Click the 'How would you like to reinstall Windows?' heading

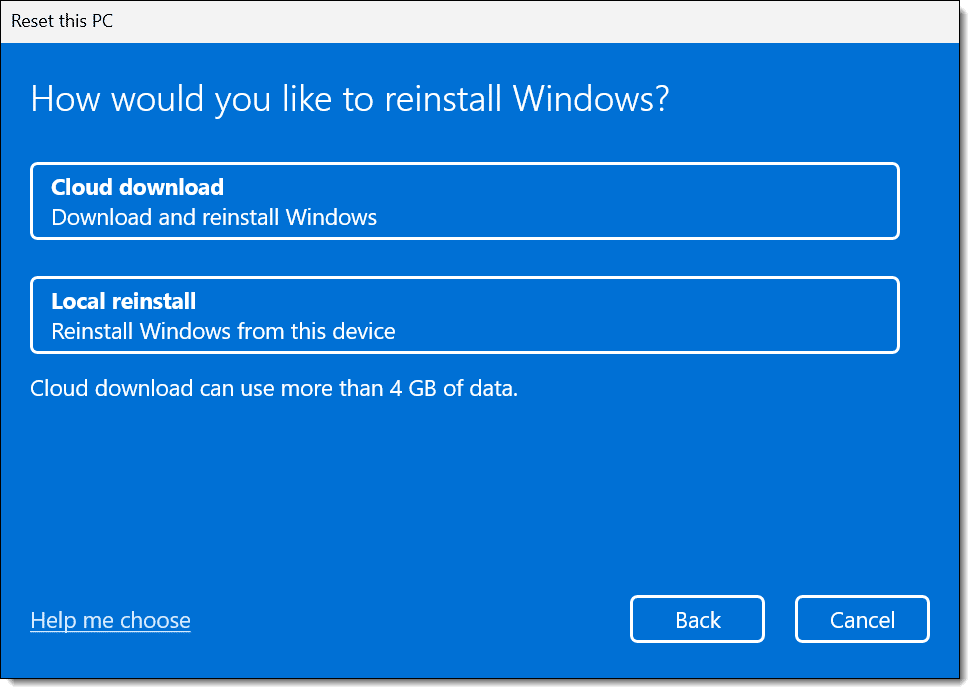click(350, 99)
